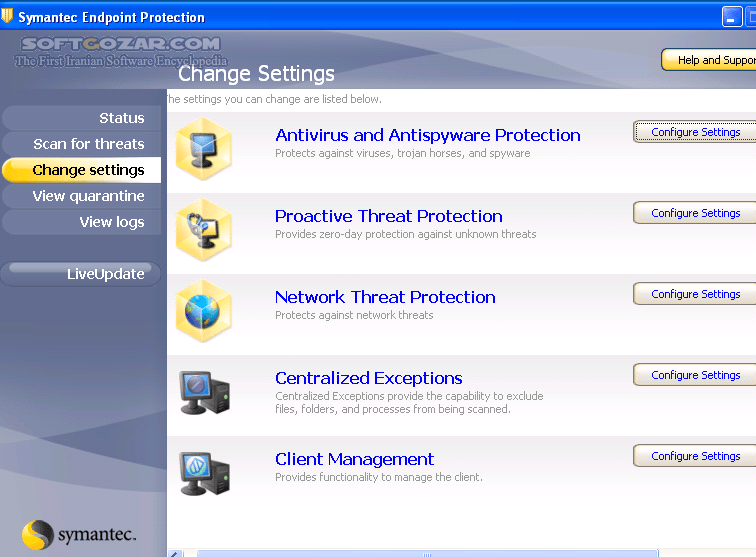Click the Centralized Exceptions computer icon
Screen dimensions: 756x557
coord(204,393)
